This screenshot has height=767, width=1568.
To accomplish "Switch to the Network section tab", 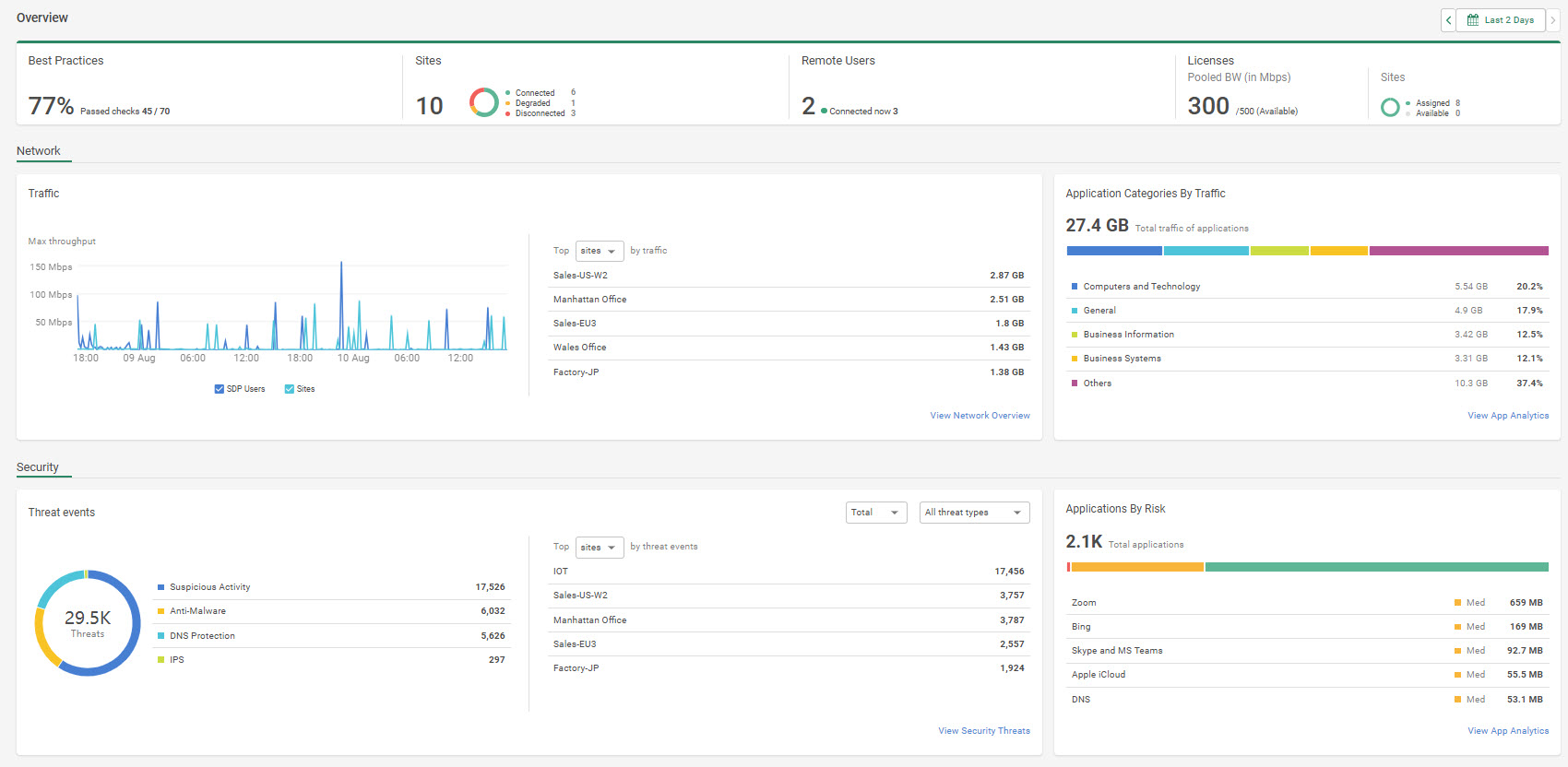I will pyautogui.click(x=39, y=151).
